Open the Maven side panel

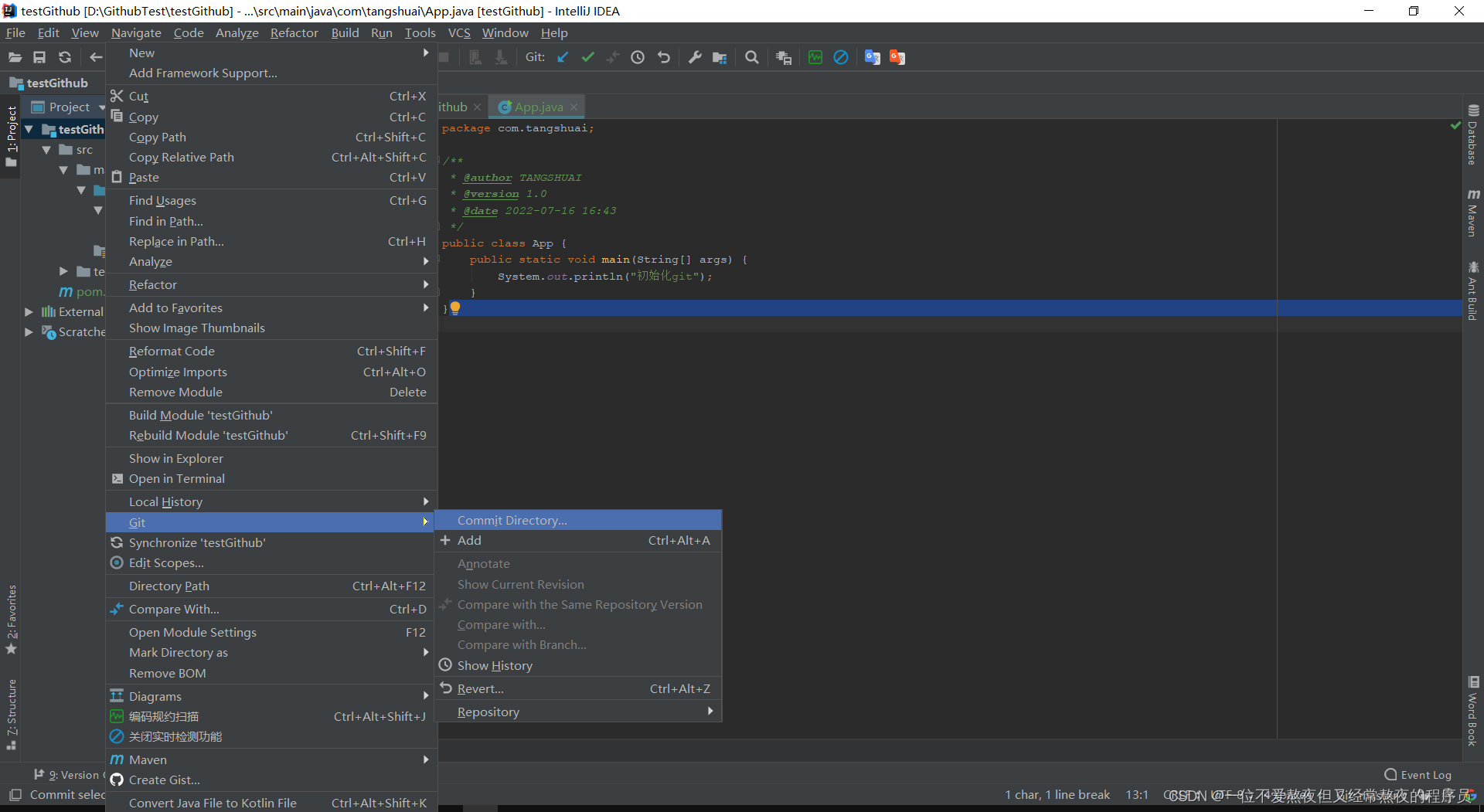(x=1473, y=213)
